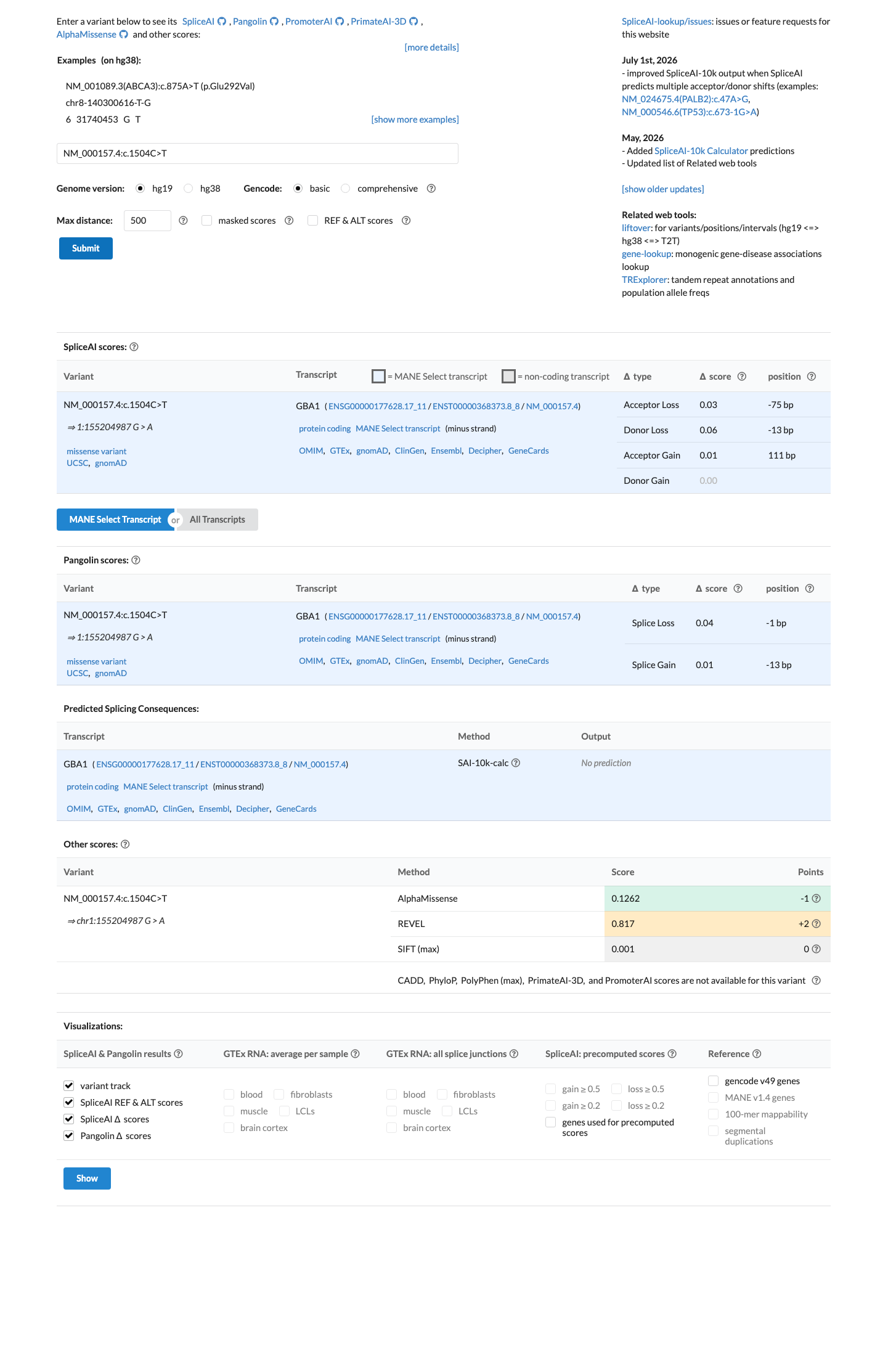Uncheck SpliceAI REF & ALT scores visualization
This screenshot has width=896, height=1356.
click(69, 1103)
